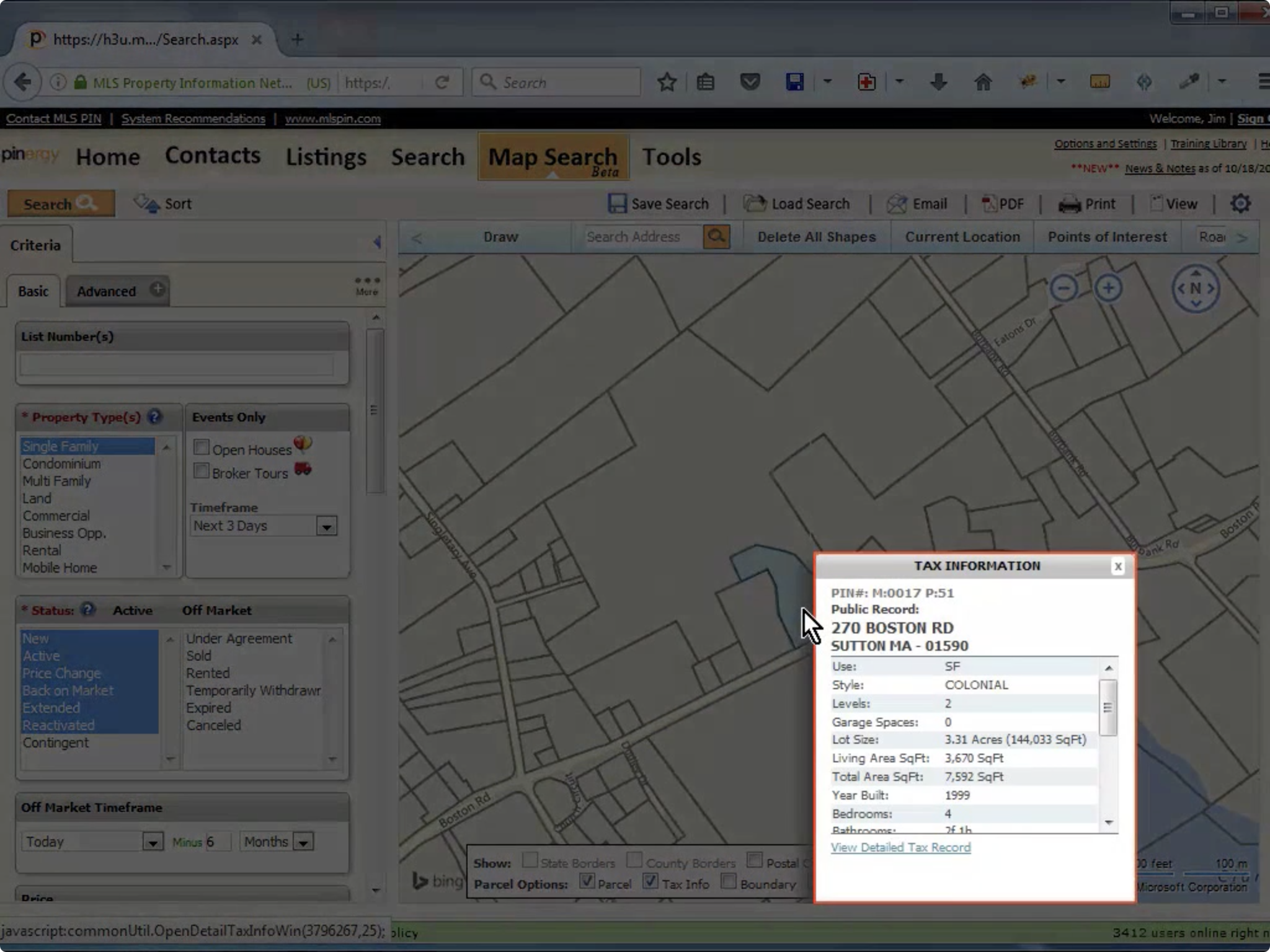
Task: Expand the Timeframe Next 3 Days dropdown
Action: [x=326, y=526]
